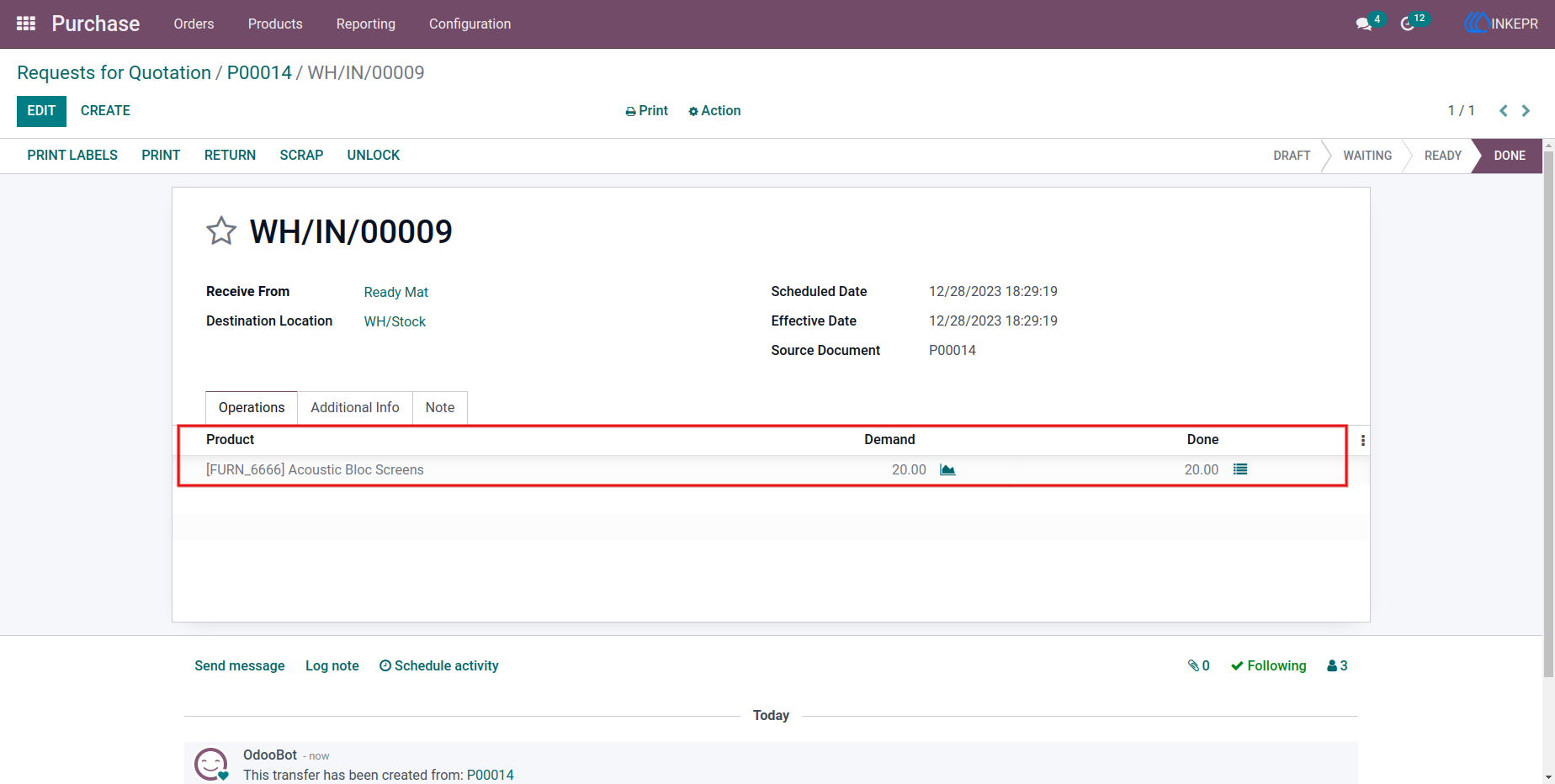Mark WH/IN/00009 as favorite star
The height and width of the screenshot is (784, 1555).
pyautogui.click(x=221, y=230)
